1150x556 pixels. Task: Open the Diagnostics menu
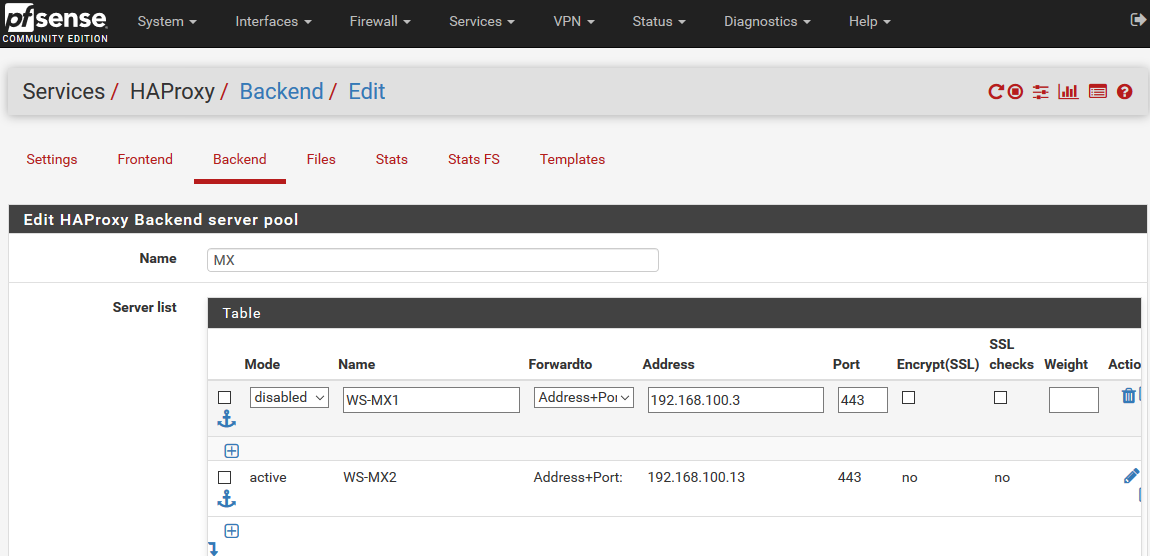click(x=767, y=21)
